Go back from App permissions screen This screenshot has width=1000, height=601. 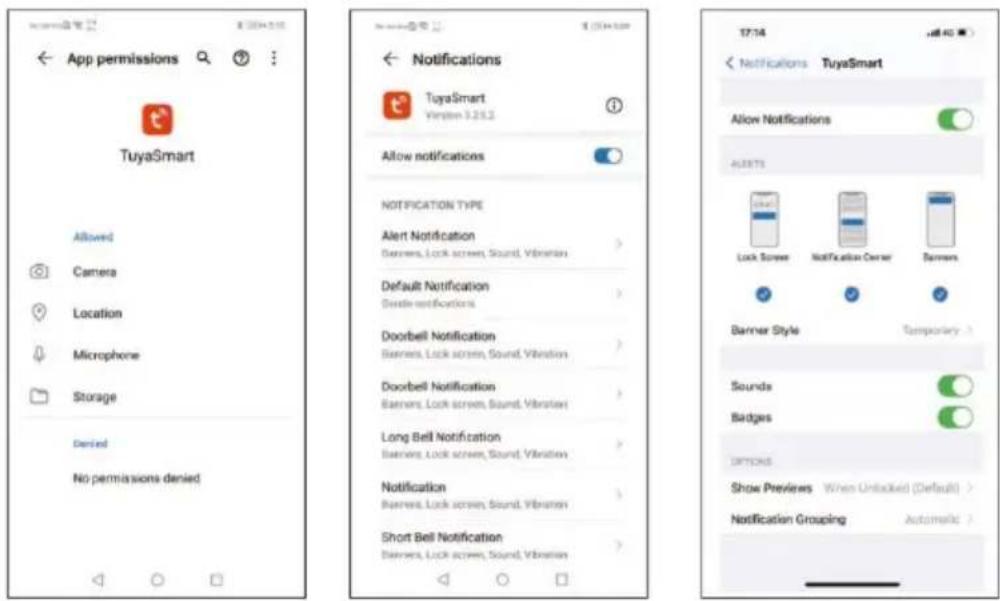(44, 59)
